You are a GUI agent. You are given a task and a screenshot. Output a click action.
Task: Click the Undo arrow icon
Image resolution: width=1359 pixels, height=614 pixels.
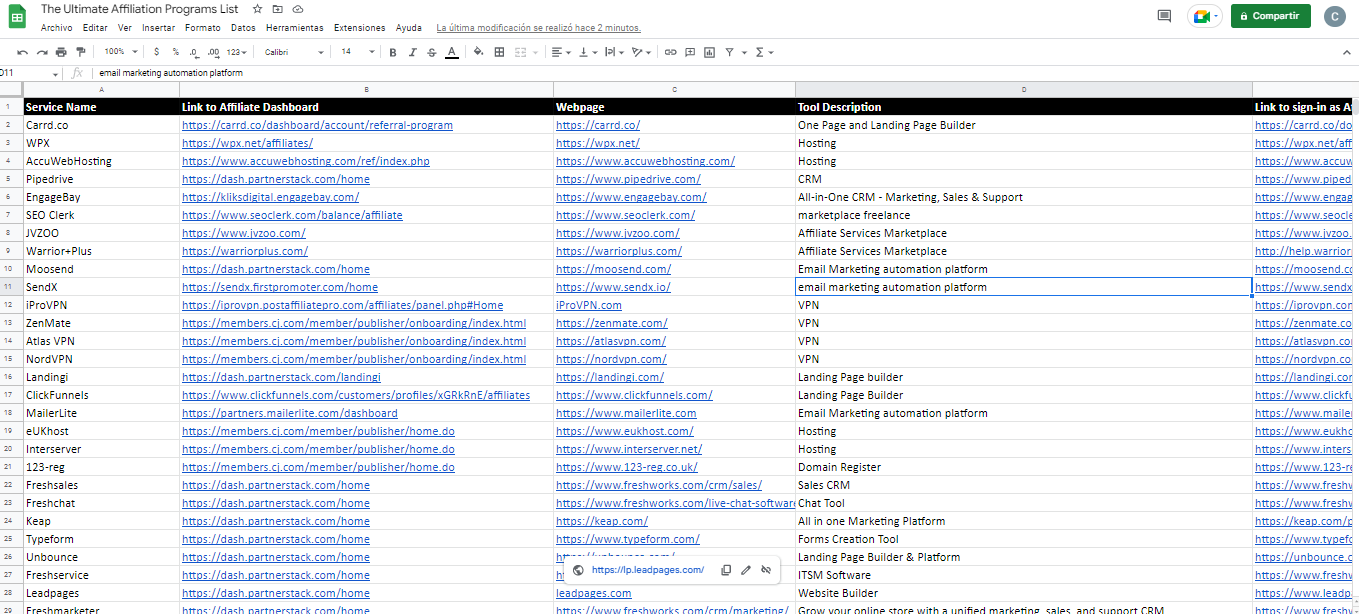click(22, 52)
